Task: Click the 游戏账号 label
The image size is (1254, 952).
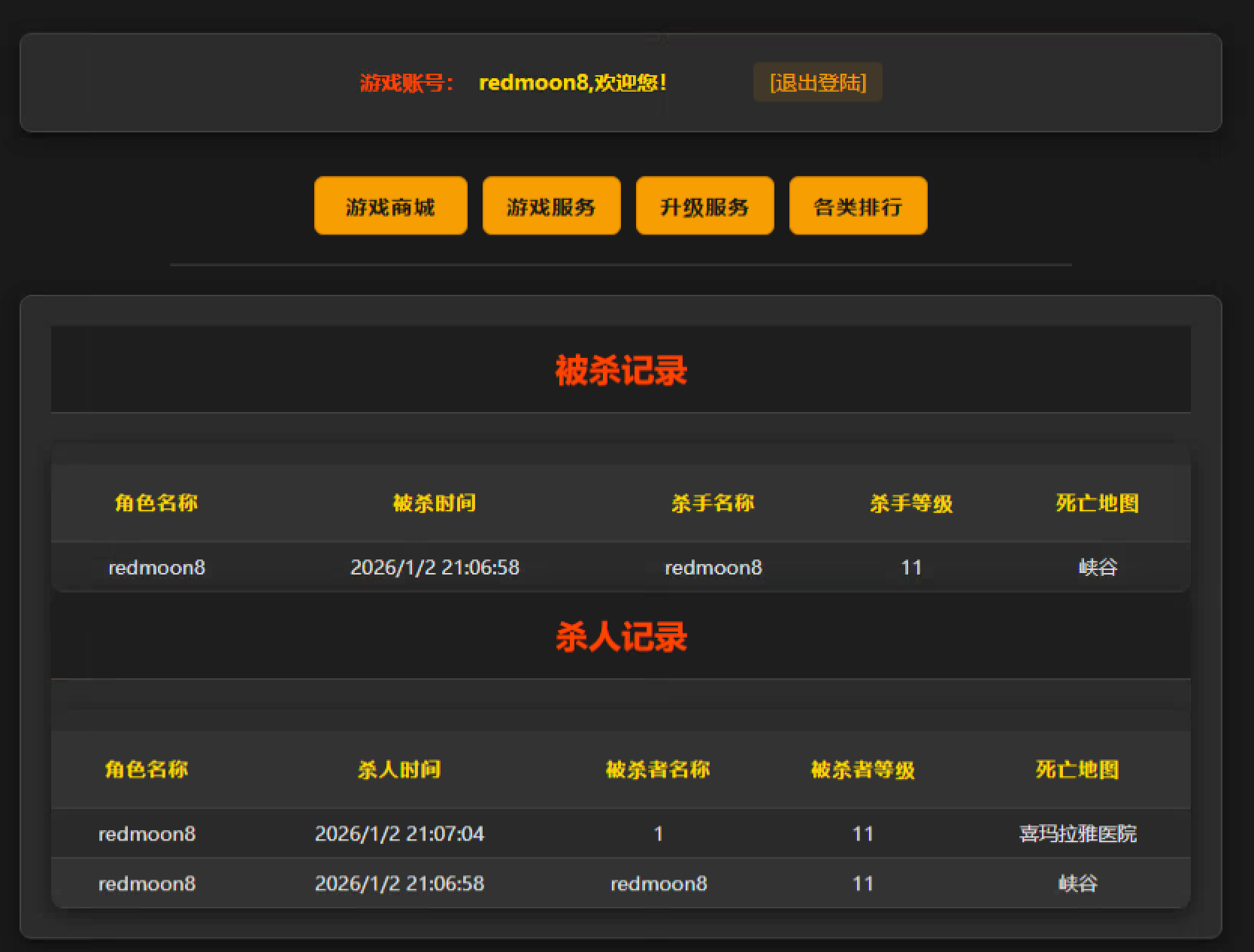Action: 406,83
